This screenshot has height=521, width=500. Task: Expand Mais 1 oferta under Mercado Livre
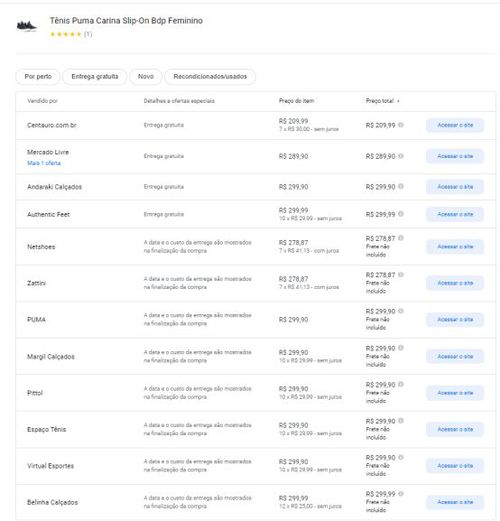click(44, 163)
